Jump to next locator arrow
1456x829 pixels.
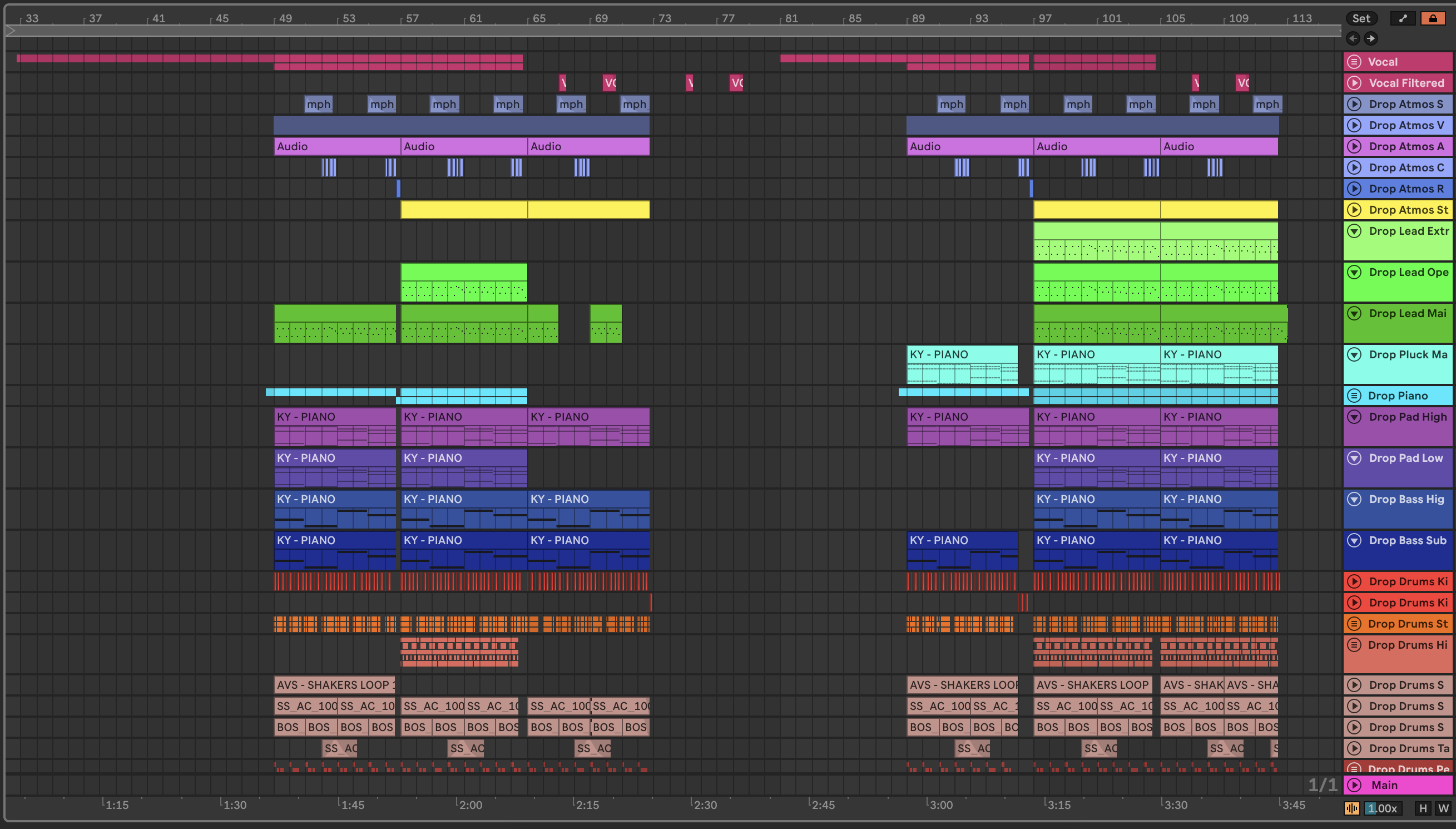(x=1371, y=39)
